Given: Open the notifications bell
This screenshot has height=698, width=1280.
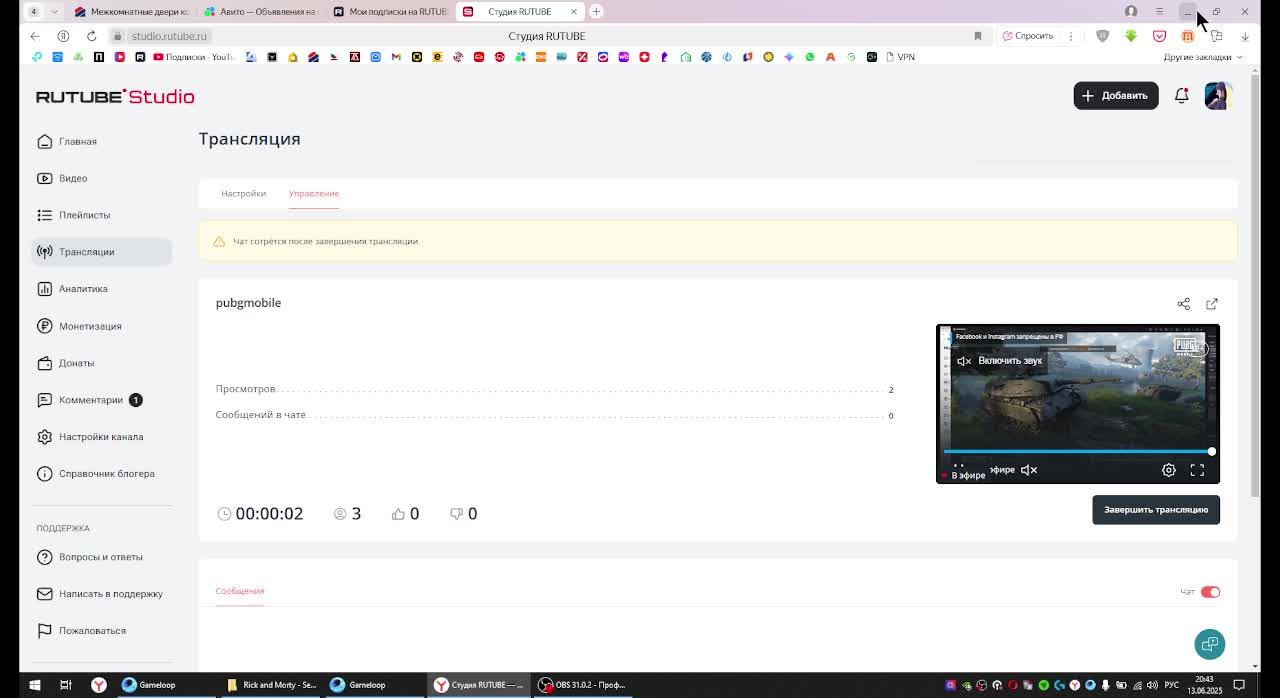Looking at the screenshot, I should point(1181,96).
